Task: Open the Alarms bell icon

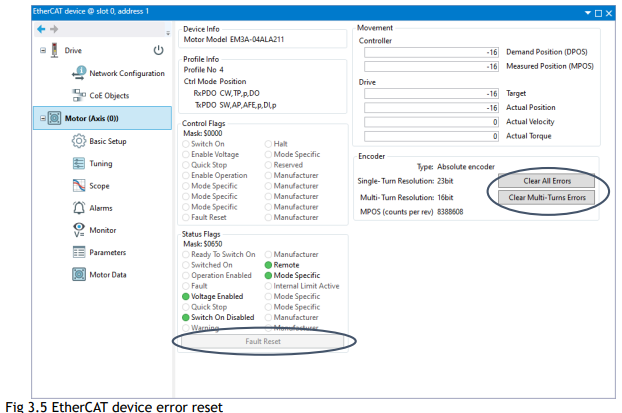Action: (x=79, y=208)
